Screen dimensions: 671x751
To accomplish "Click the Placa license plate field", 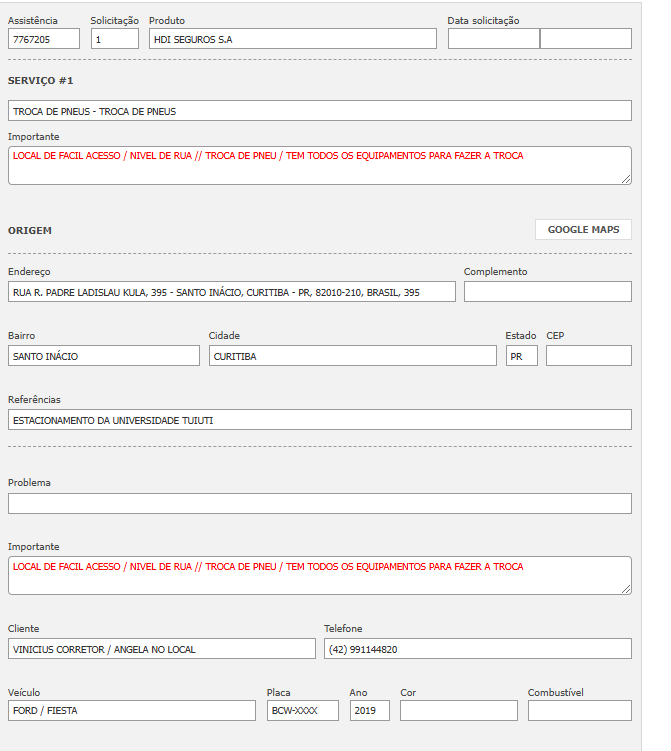I will [302, 711].
